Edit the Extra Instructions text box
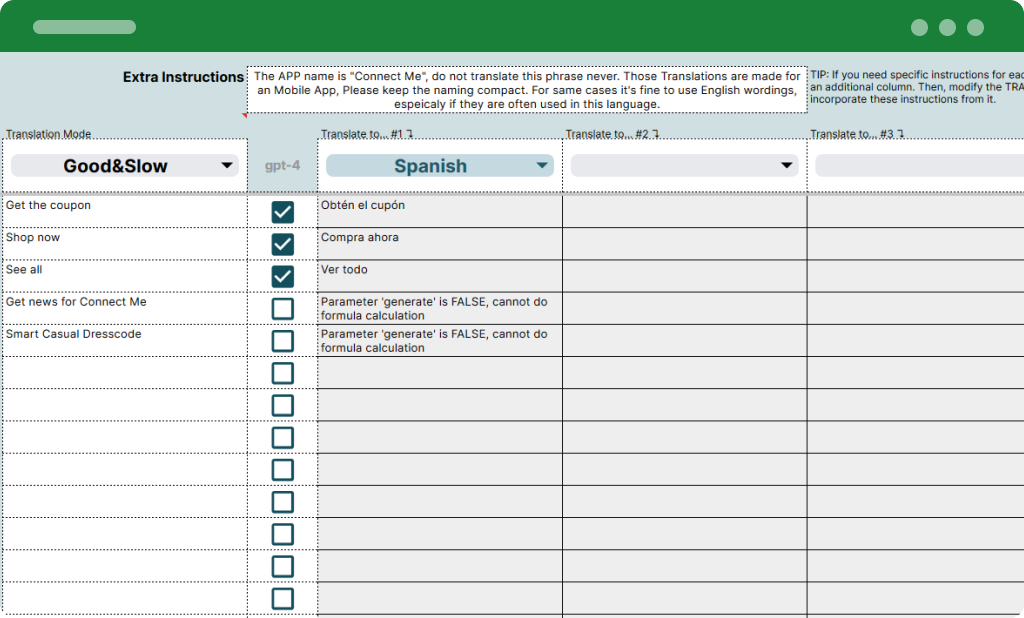This screenshot has height=618, width=1024. pos(527,89)
